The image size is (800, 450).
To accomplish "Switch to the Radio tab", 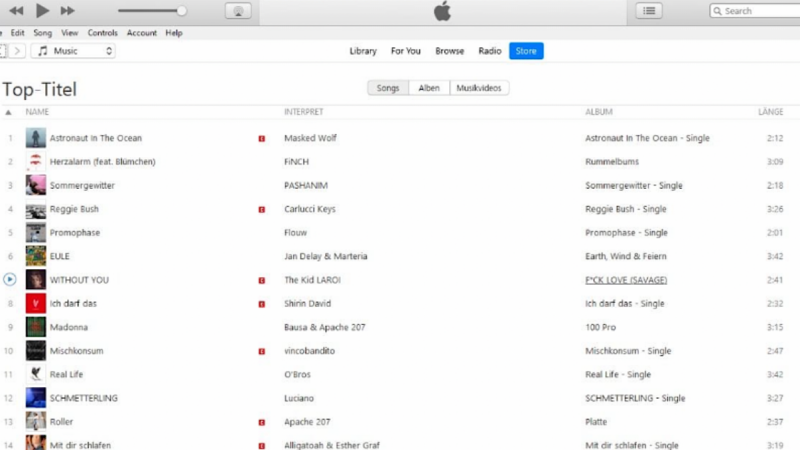I will tap(490, 51).
